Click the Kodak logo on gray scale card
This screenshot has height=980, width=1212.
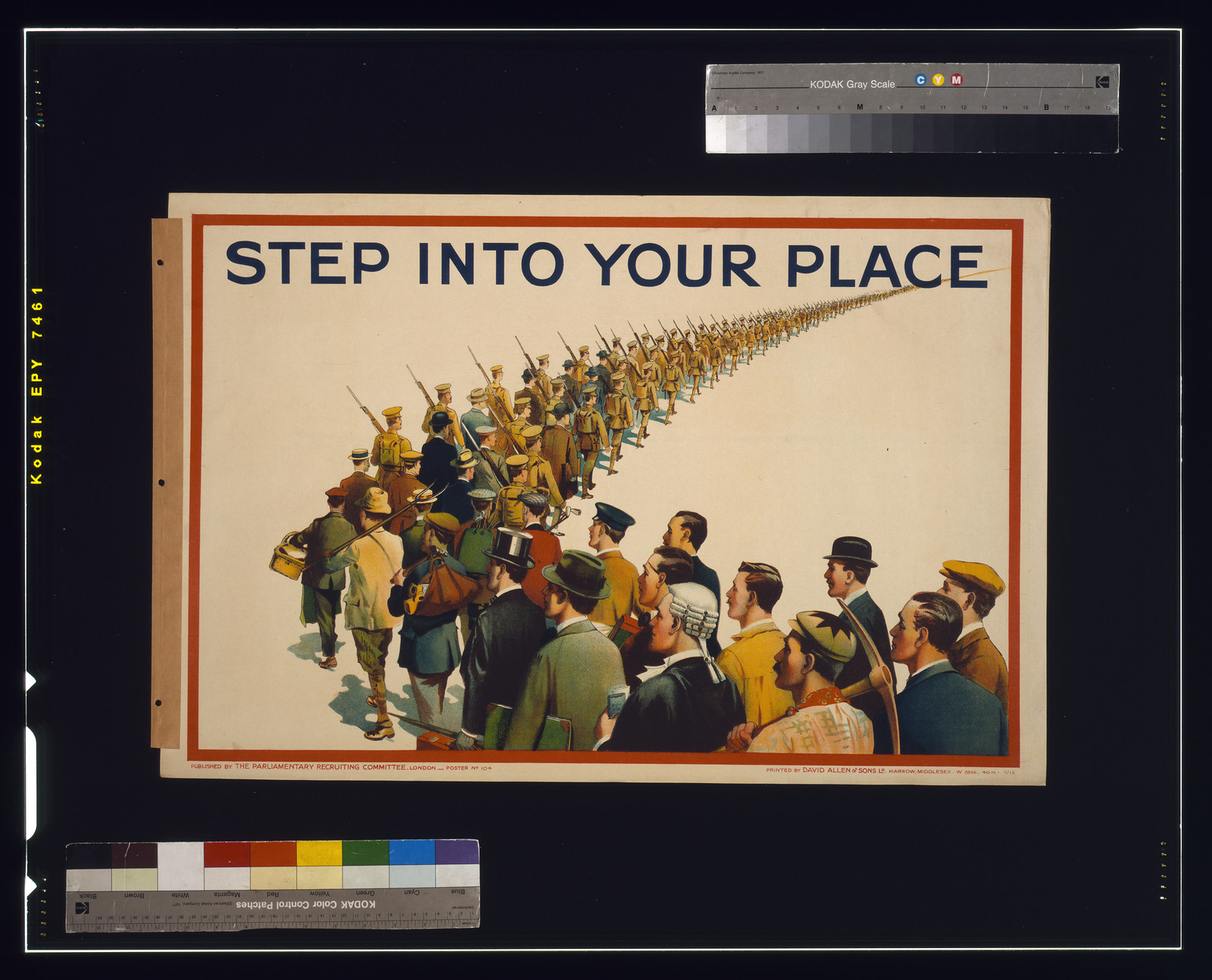(x=1102, y=82)
